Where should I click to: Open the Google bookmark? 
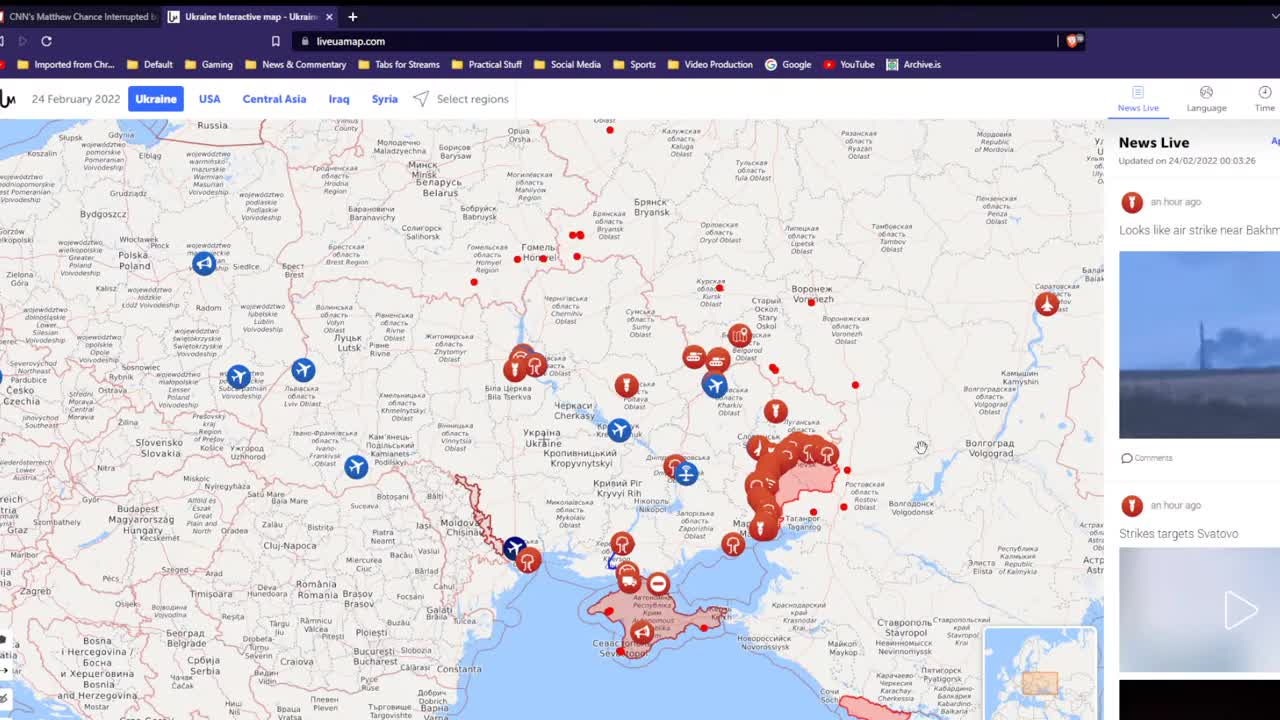click(x=788, y=64)
